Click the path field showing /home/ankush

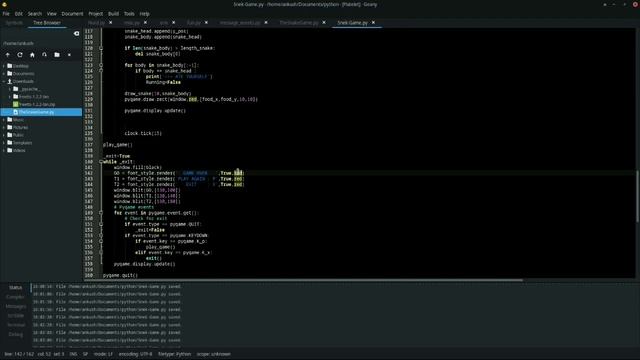click(41, 43)
